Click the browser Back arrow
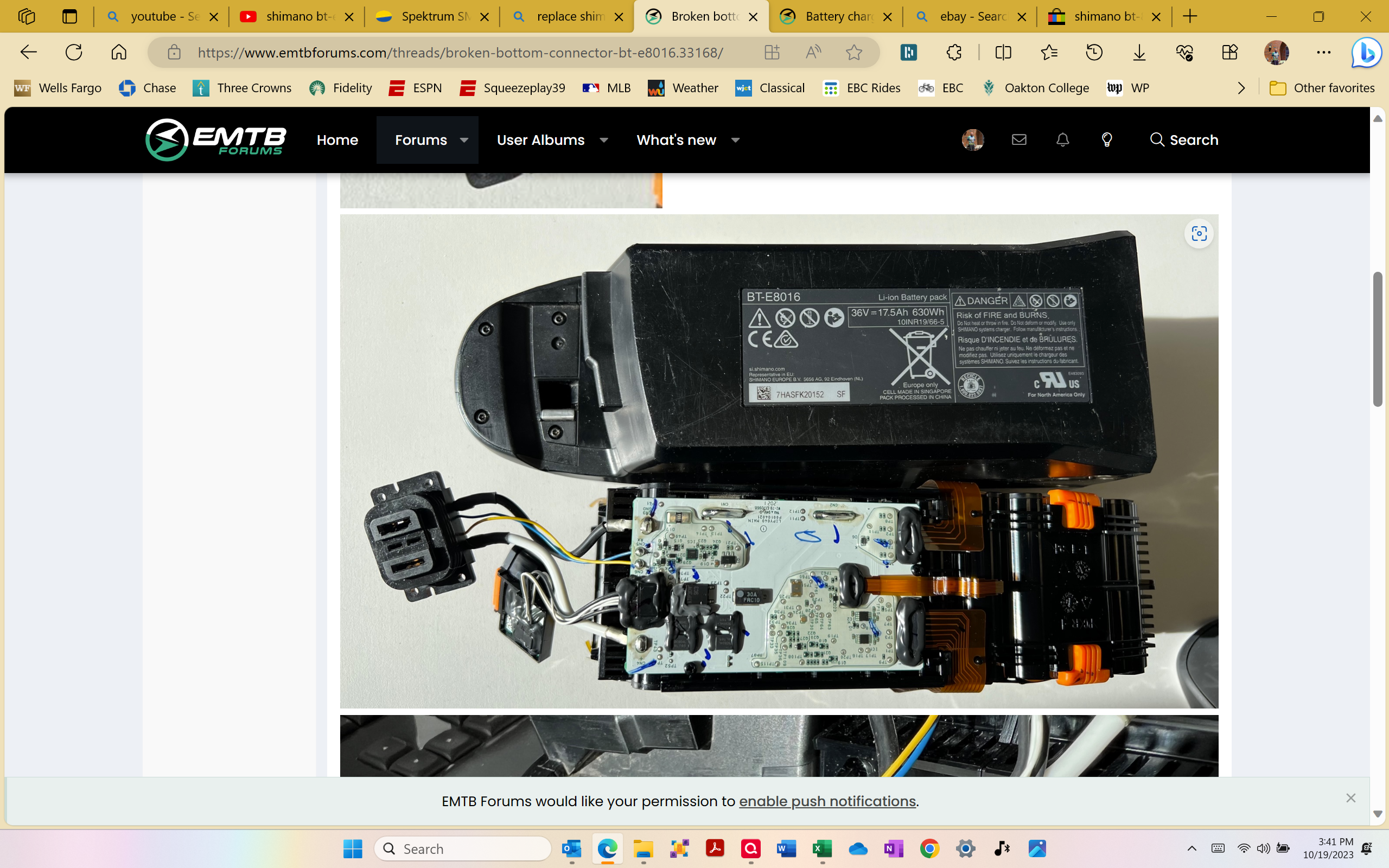Screen dimensions: 1389x868 tap(28, 52)
